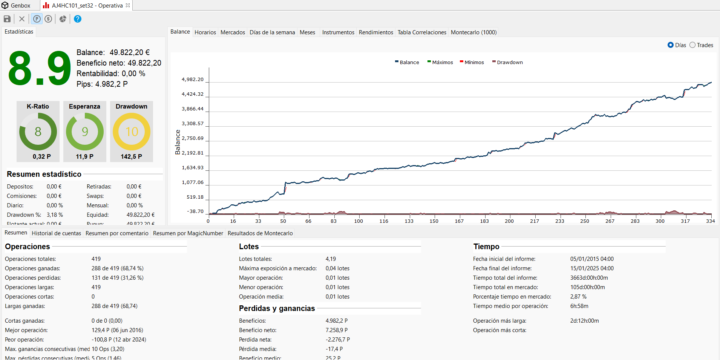
Task: Click the Pips: 4.982,2 P line
Action: (x=102, y=84)
